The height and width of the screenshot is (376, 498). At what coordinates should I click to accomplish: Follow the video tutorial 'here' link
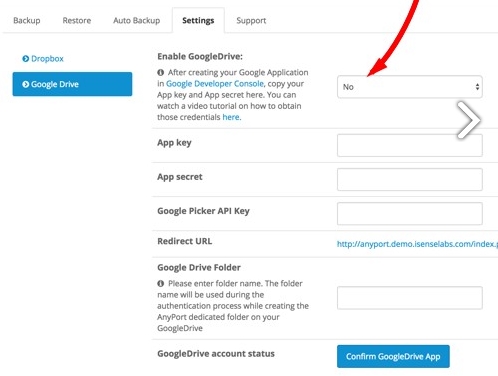tap(231, 117)
